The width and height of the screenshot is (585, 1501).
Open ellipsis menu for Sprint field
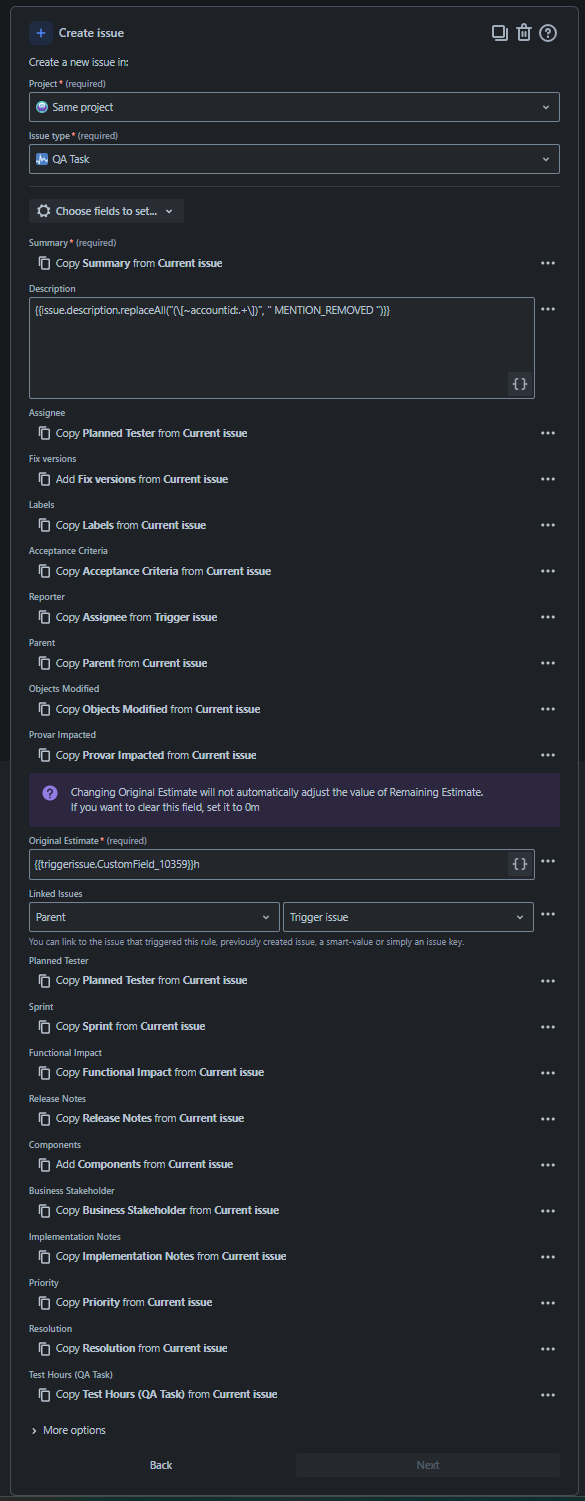coord(548,1026)
